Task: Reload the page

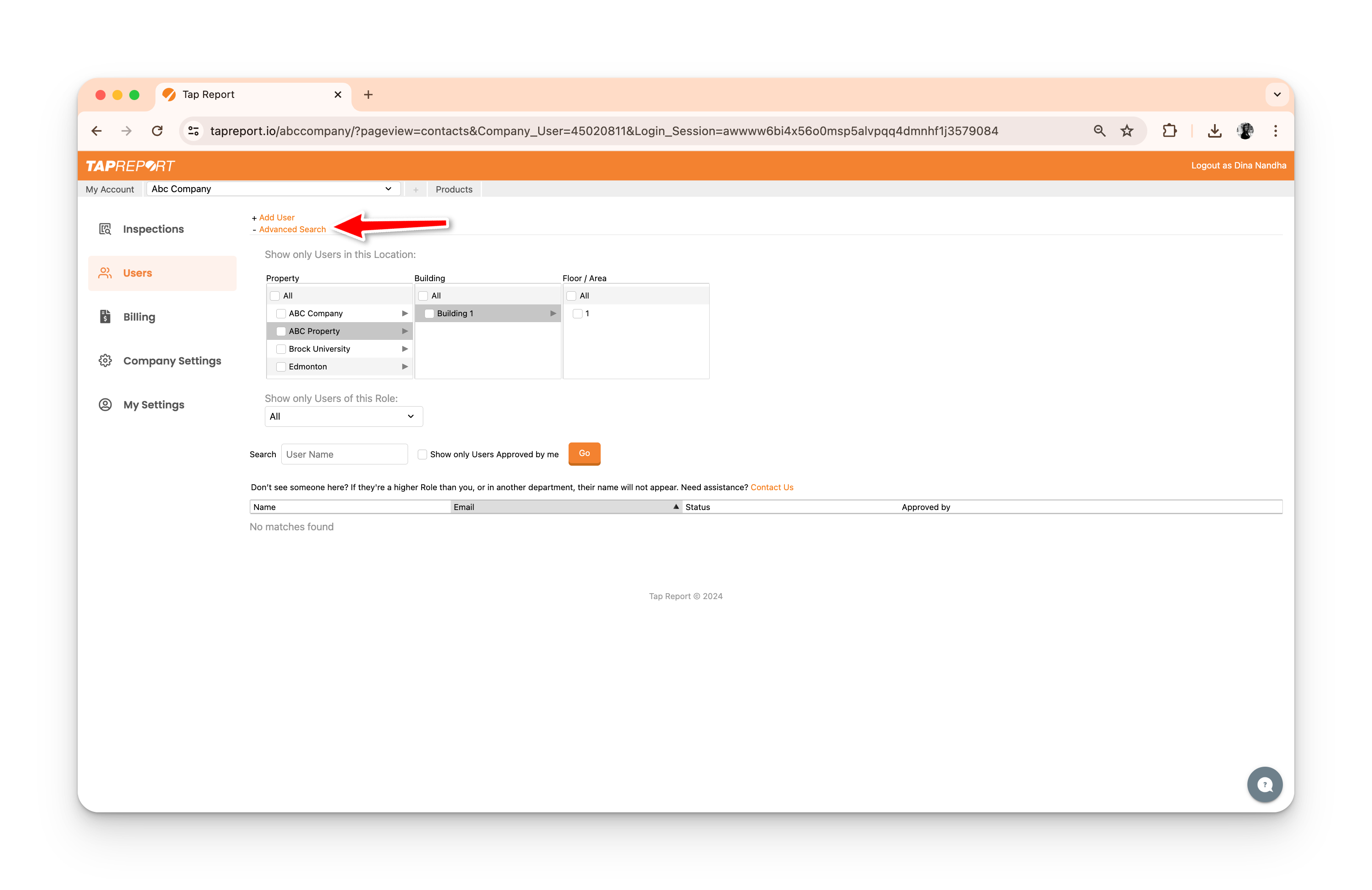Action: 157,131
